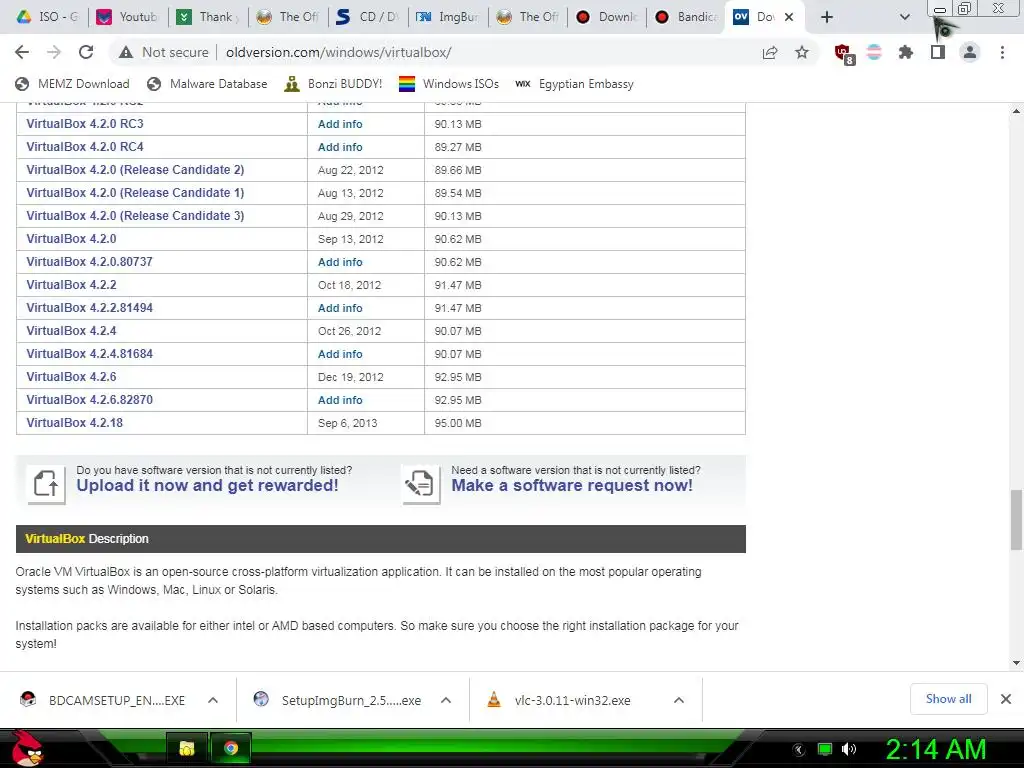Click the scrollbar down arrow
The height and width of the screenshot is (768, 1024).
pyautogui.click(x=1016, y=663)
